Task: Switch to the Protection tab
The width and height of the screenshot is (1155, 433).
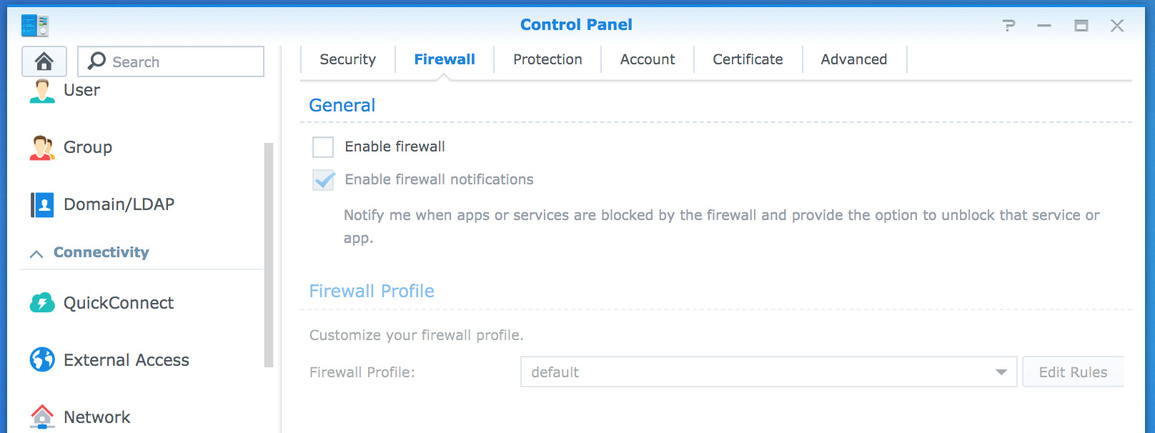Action: [547, 60]
